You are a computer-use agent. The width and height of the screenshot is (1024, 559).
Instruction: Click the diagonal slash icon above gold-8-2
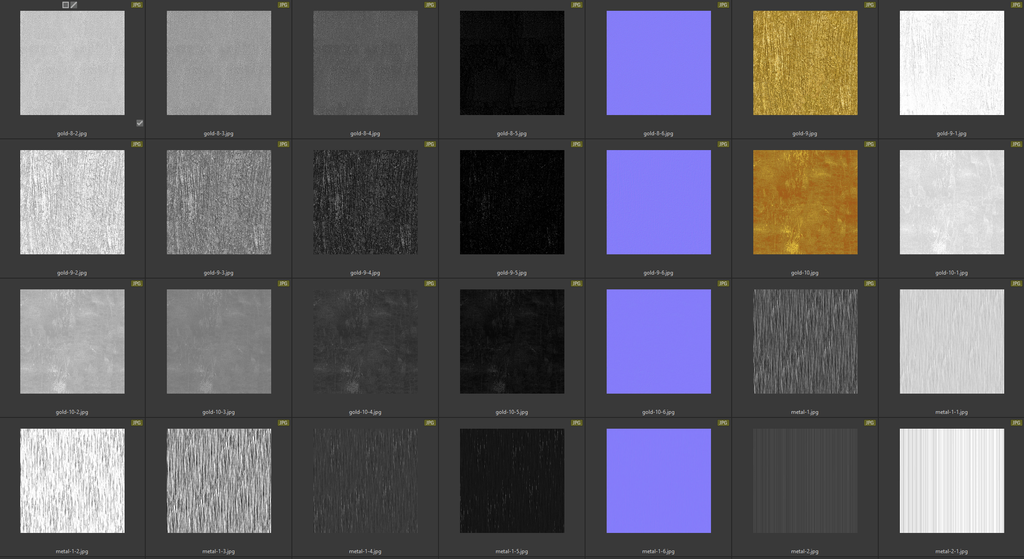74,5
